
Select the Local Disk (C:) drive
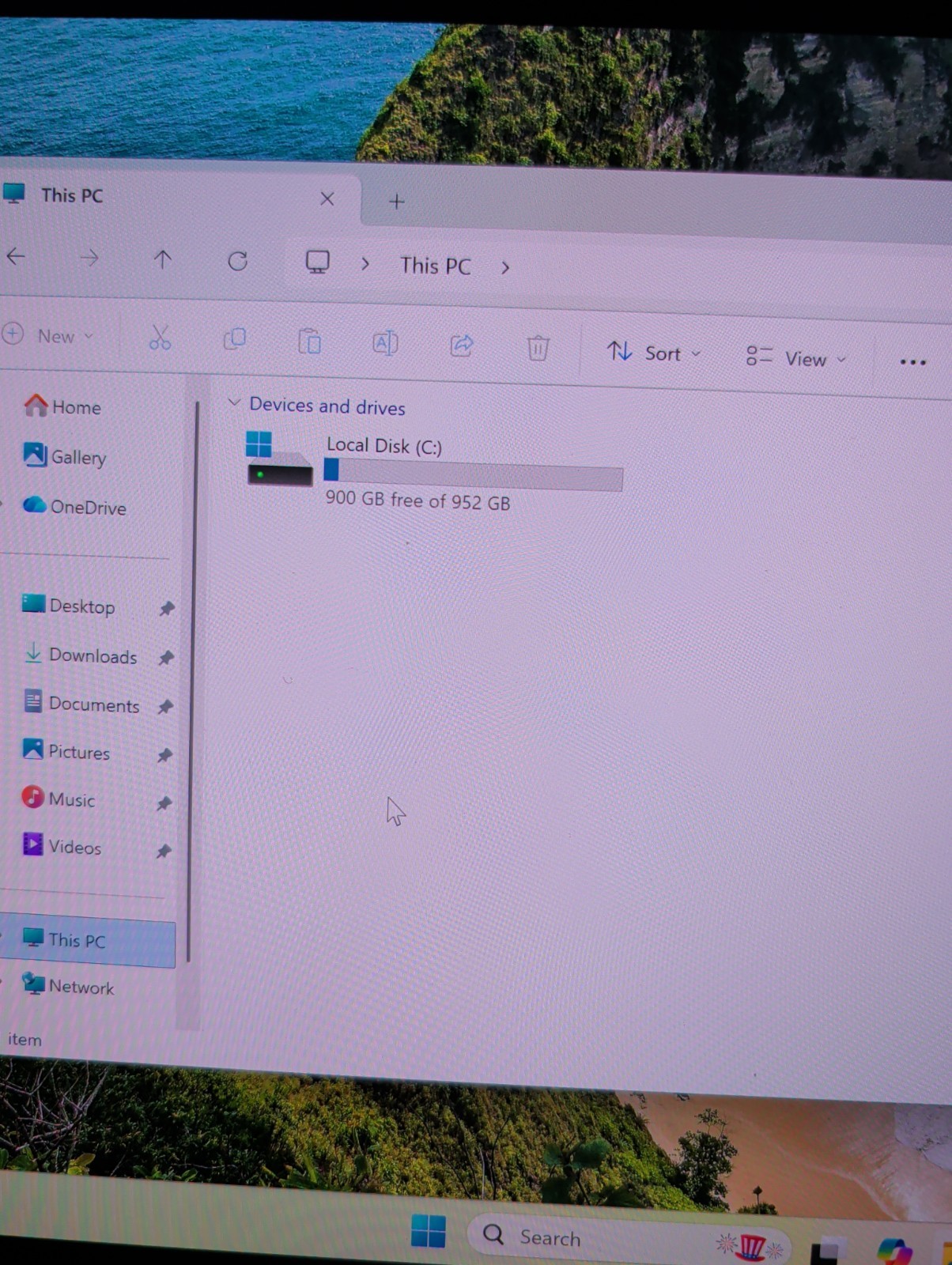coord(434,472)
